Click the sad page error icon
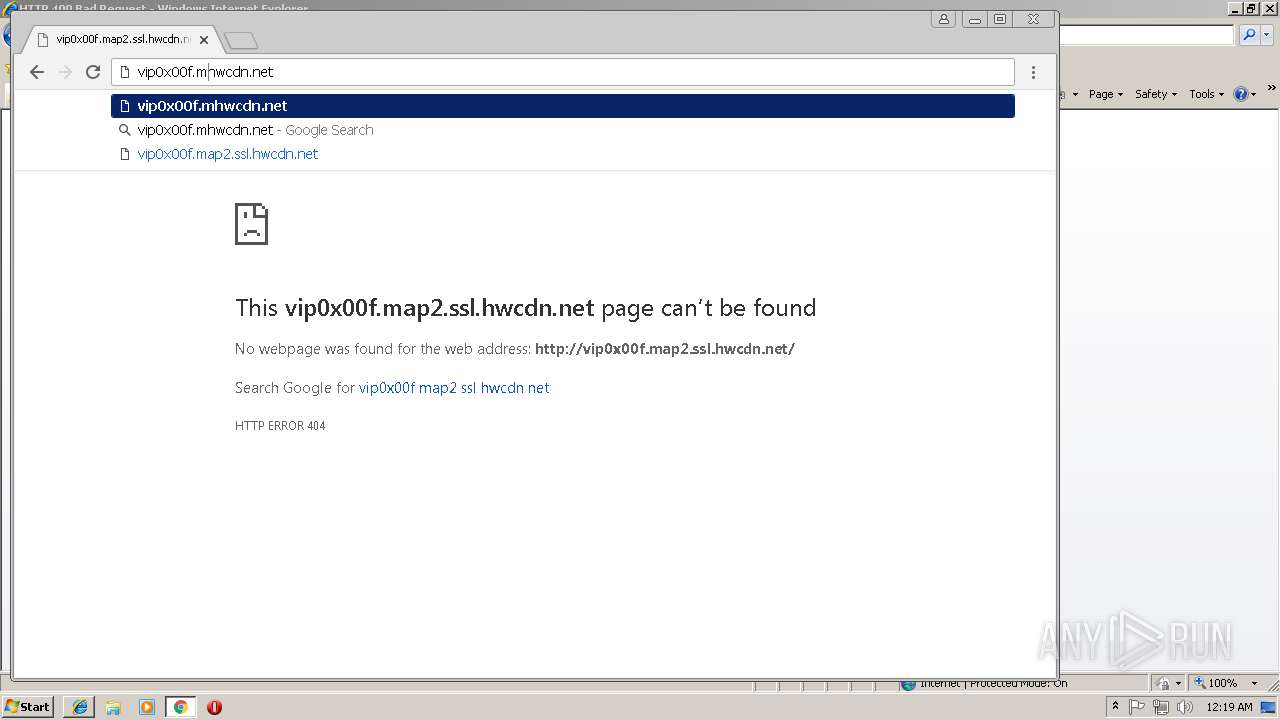 pyautogui.click(x=251, y=224)
